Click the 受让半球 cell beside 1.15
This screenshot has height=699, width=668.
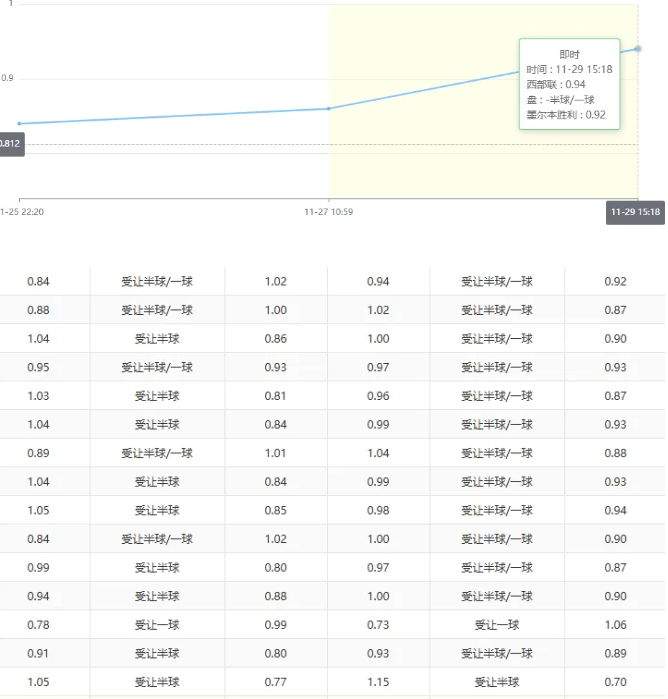497,682
